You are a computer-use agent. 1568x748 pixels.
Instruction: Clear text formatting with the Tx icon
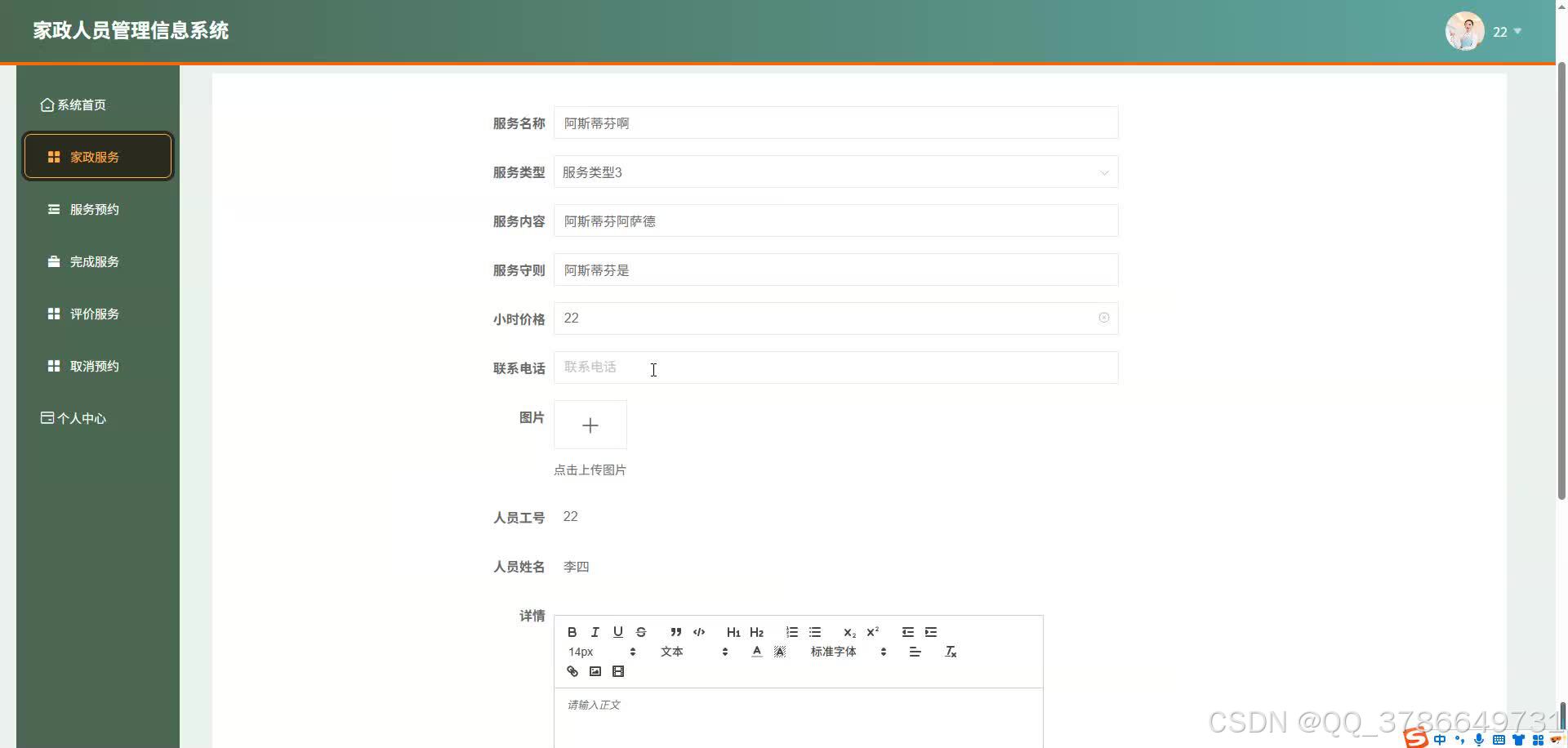pyautogui.click(x=950, y=651)
